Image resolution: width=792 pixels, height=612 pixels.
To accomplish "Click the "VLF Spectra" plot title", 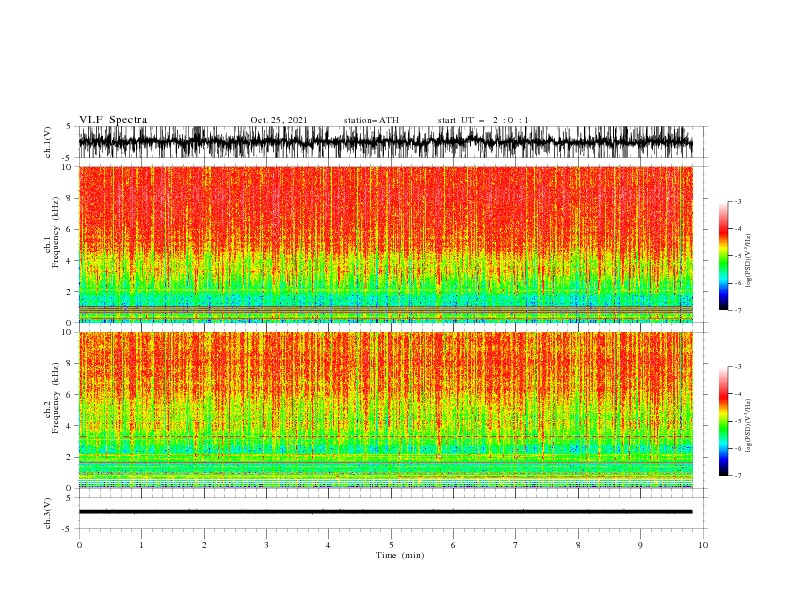I will point(113,120).
